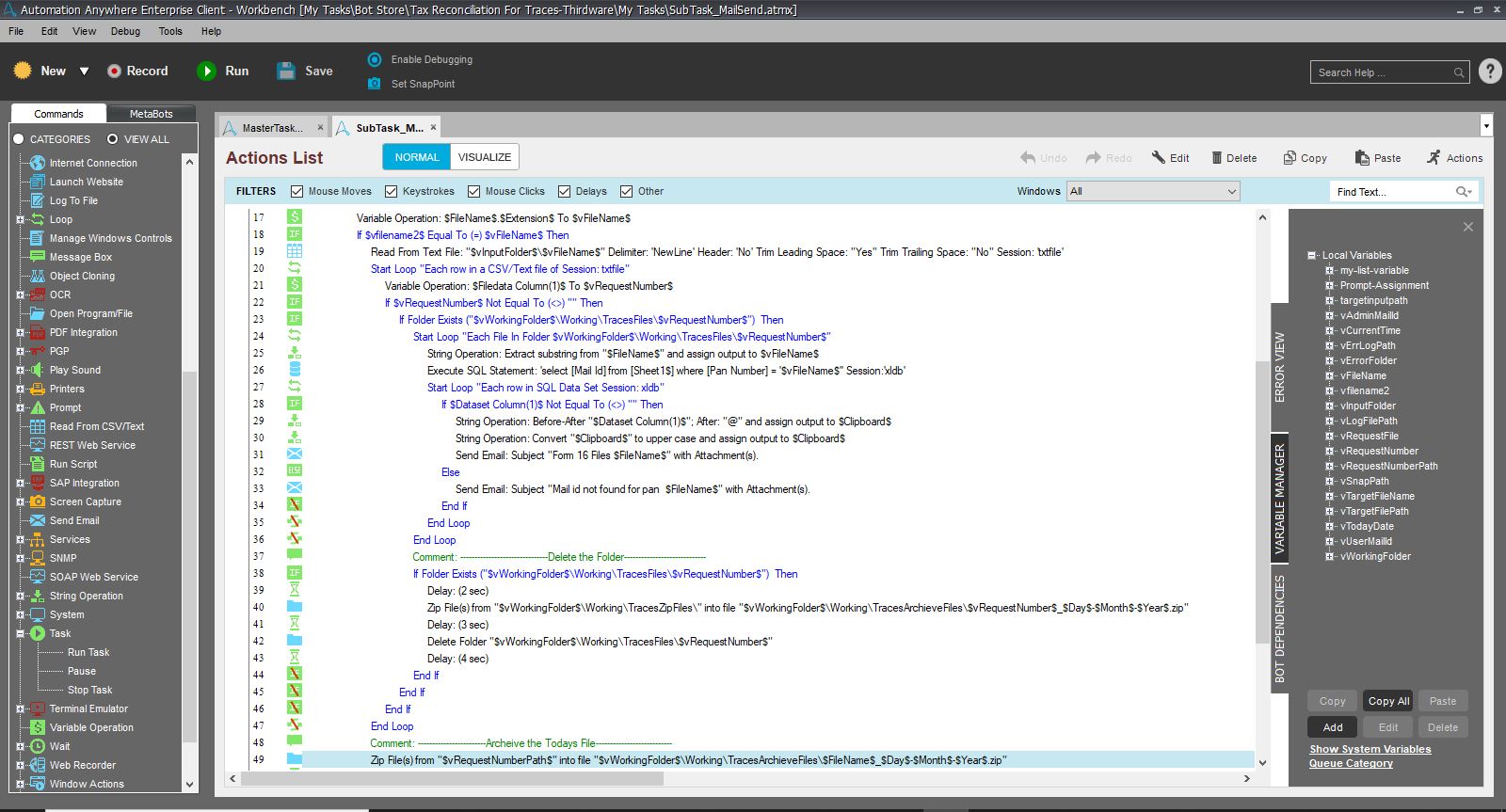Screen dimensions: 1506x812
Task: Select the Launch Website command icon
Action: click(x=38, y=182)
